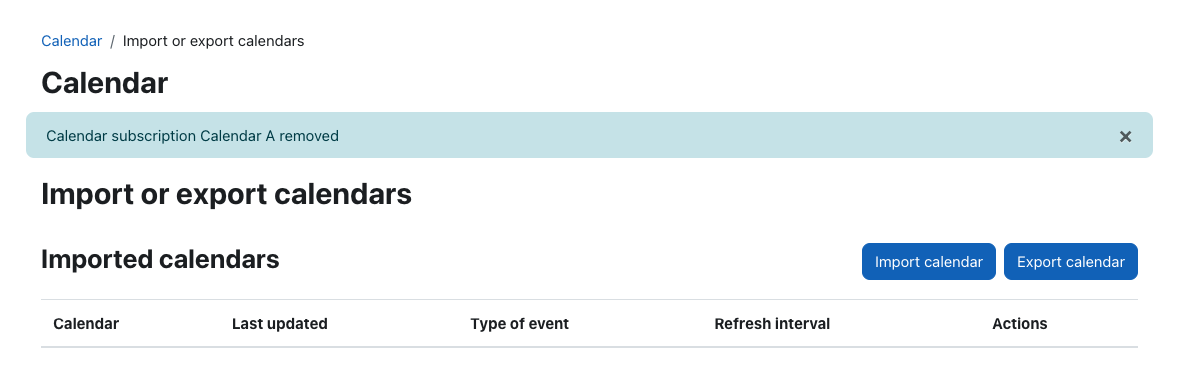The height and width of the screenshot is (383, 1178).
Task: Dismiss the Calendar A removed notification
Action: click(1125, 136)
